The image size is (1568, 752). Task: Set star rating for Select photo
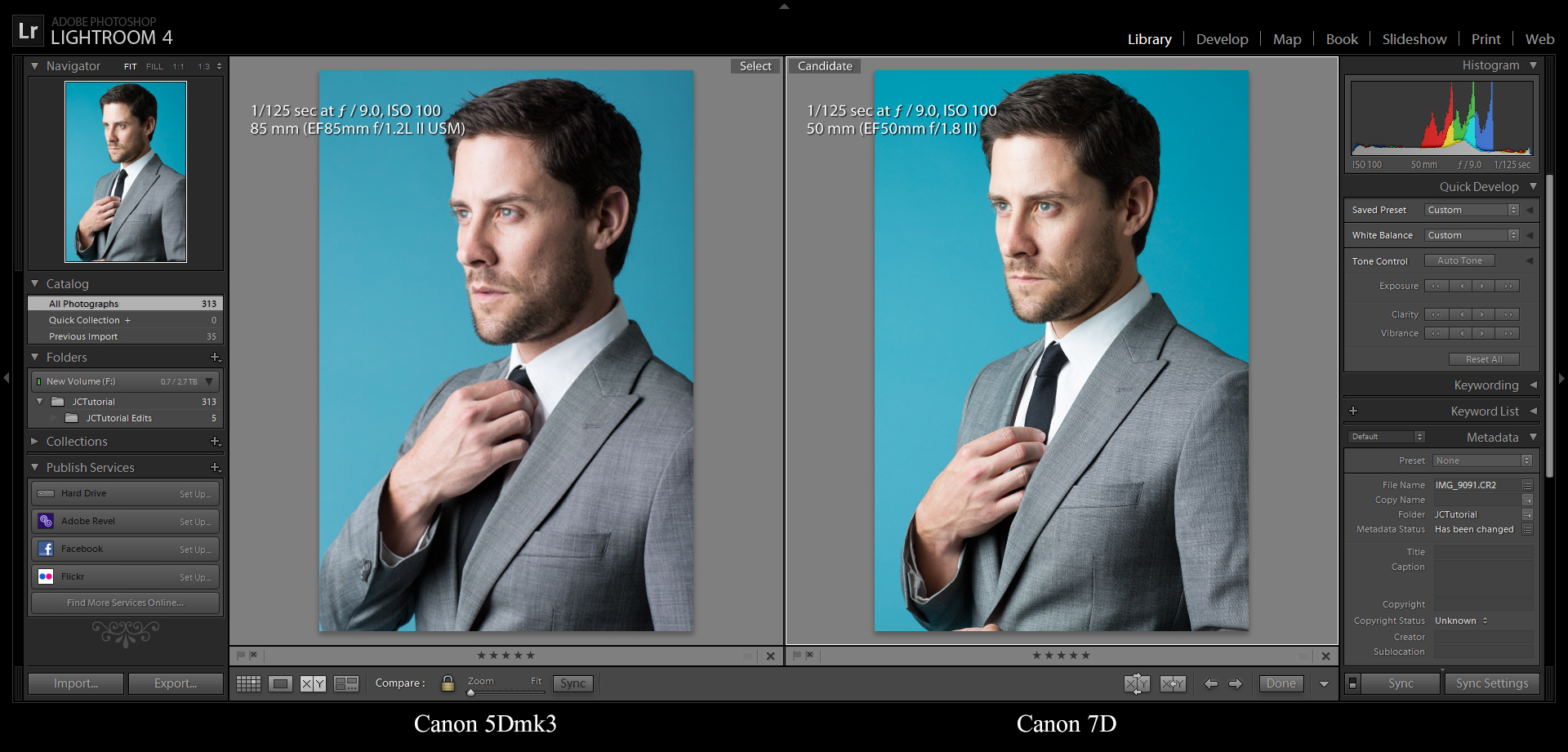coord(506,655)
